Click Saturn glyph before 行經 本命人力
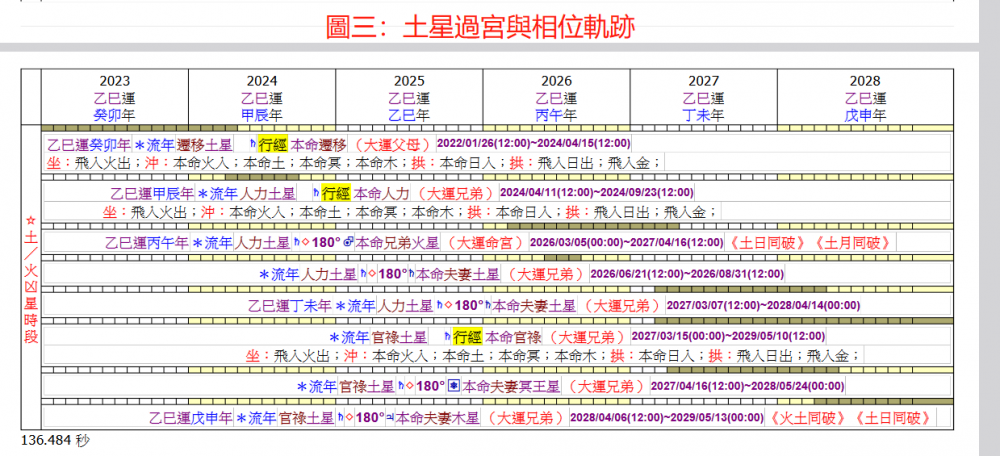Viewport: 1000px width, 456px height. click(x=317, y=193)
